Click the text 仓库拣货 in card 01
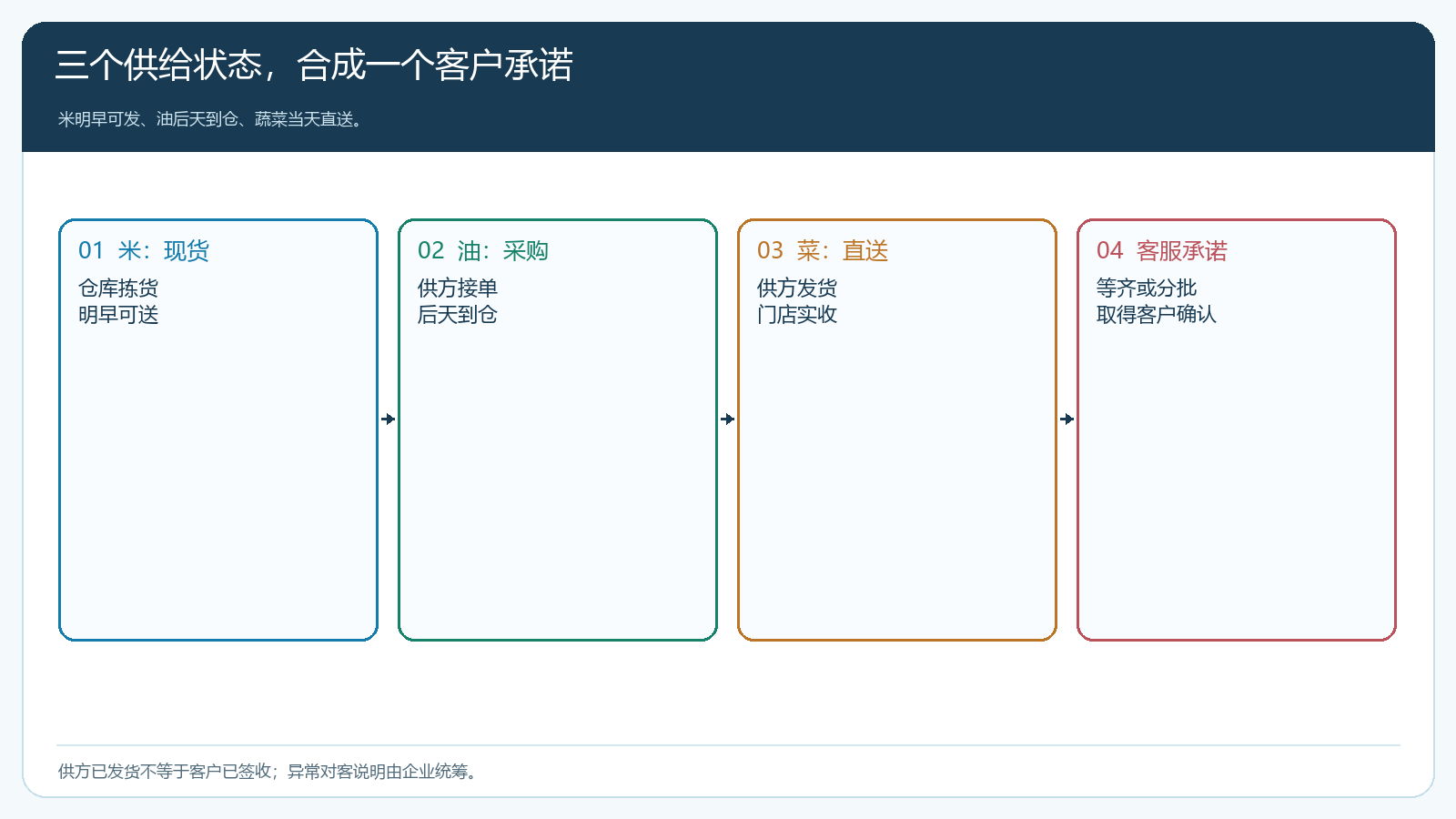Screen dimensions: 1456x819 [x=118, y=288]
